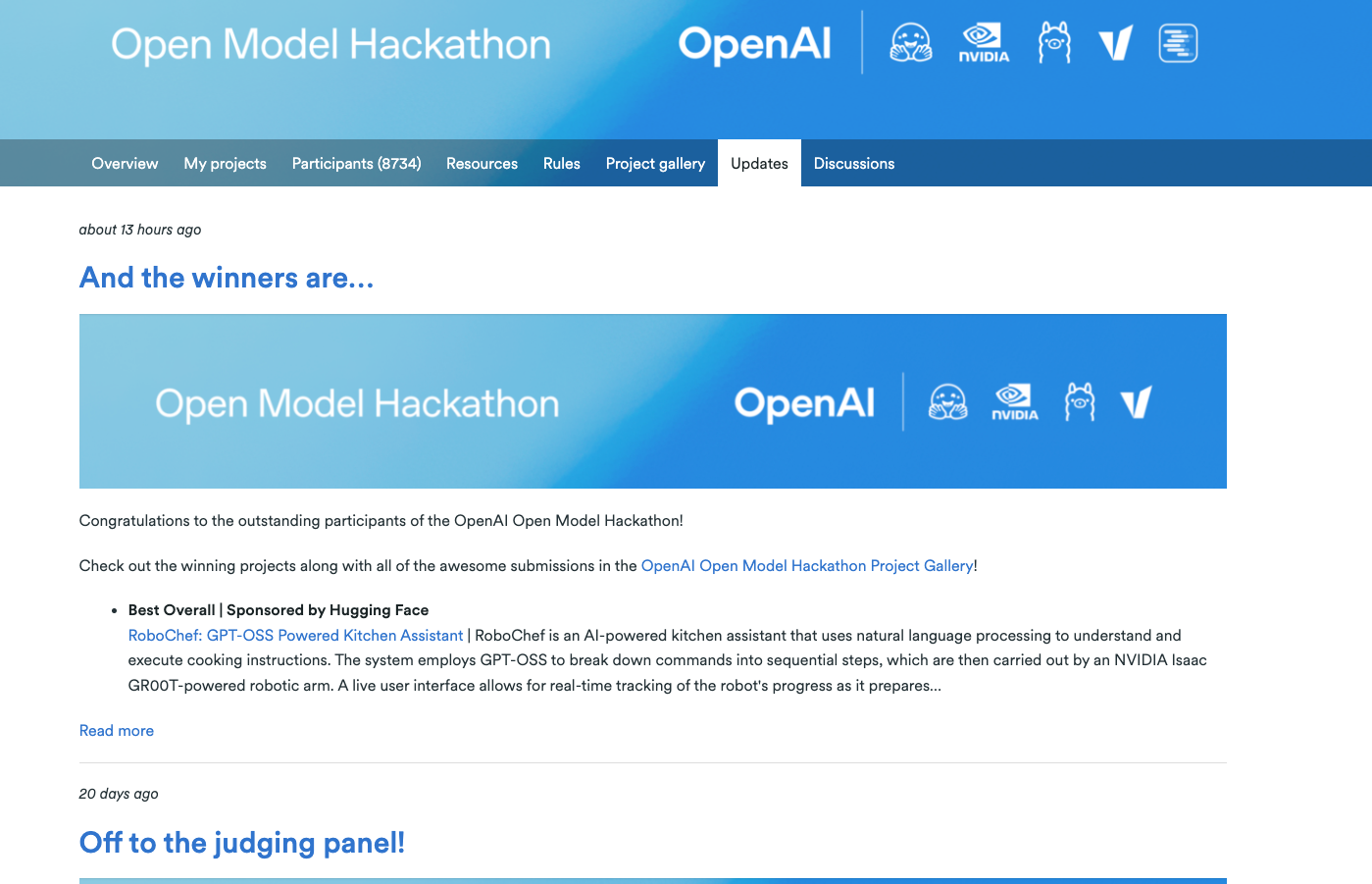This screenshot has width=1372, height=884.
Task: Open the Resources tab
Action: coord(482,164)
